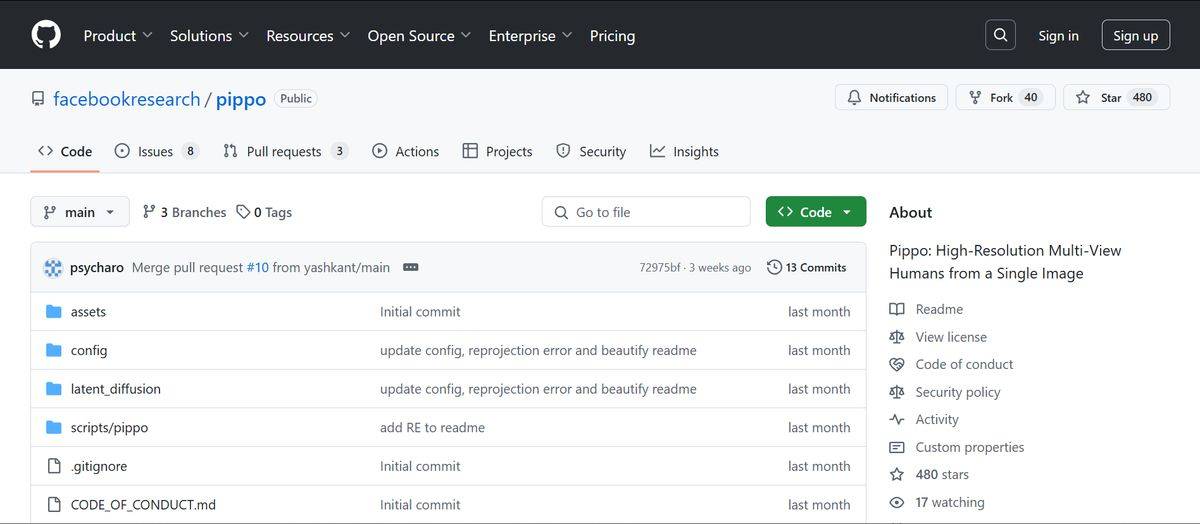
Task: Click the repository icon beside facebookresearch
Action: coord(38,99)
